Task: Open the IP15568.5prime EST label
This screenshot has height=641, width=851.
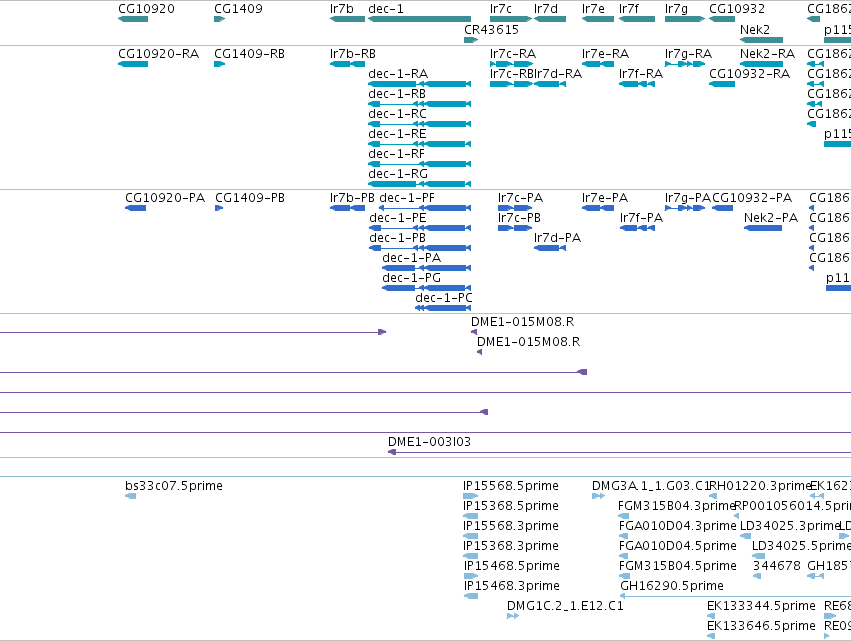Action: (511, 486)
